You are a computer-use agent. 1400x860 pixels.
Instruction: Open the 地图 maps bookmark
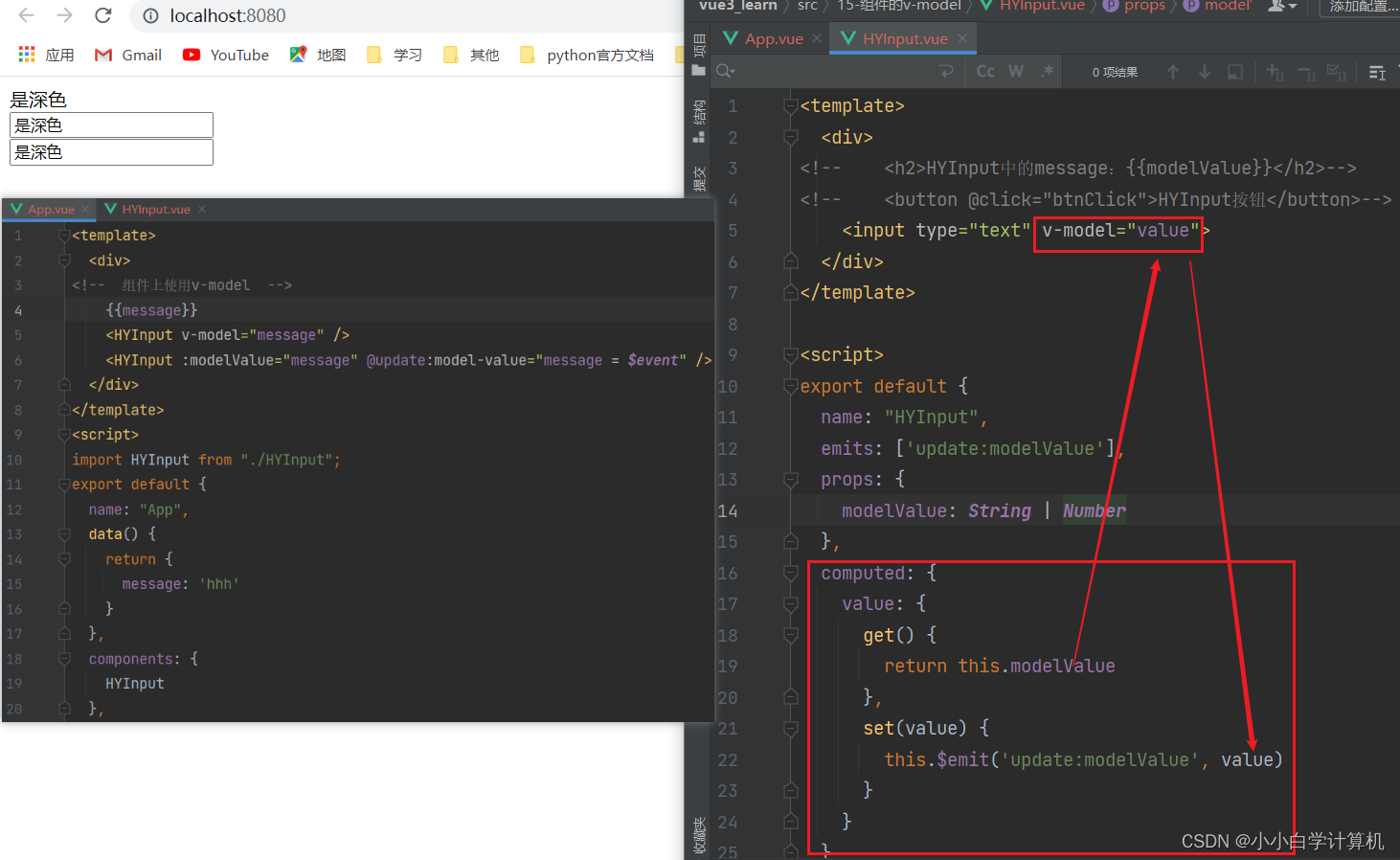click(318, 55)
